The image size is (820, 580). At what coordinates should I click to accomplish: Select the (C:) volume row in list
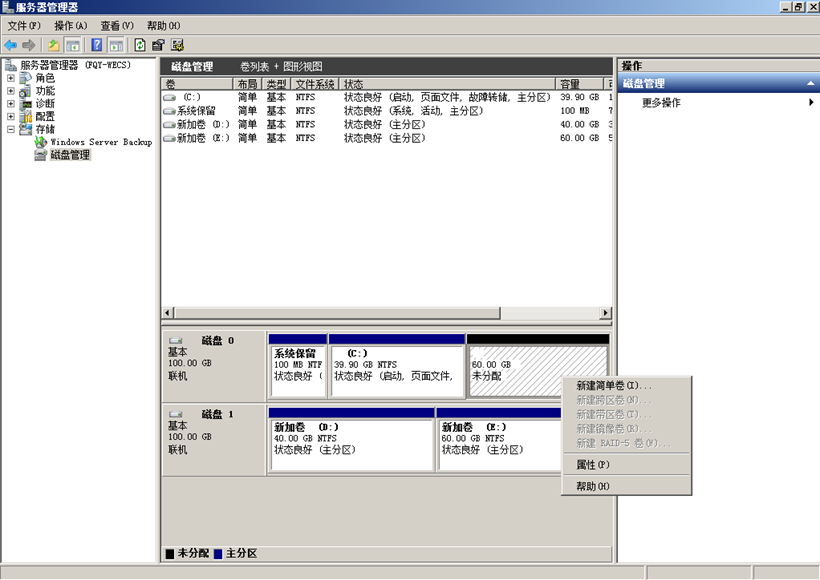tap(190, 97)
